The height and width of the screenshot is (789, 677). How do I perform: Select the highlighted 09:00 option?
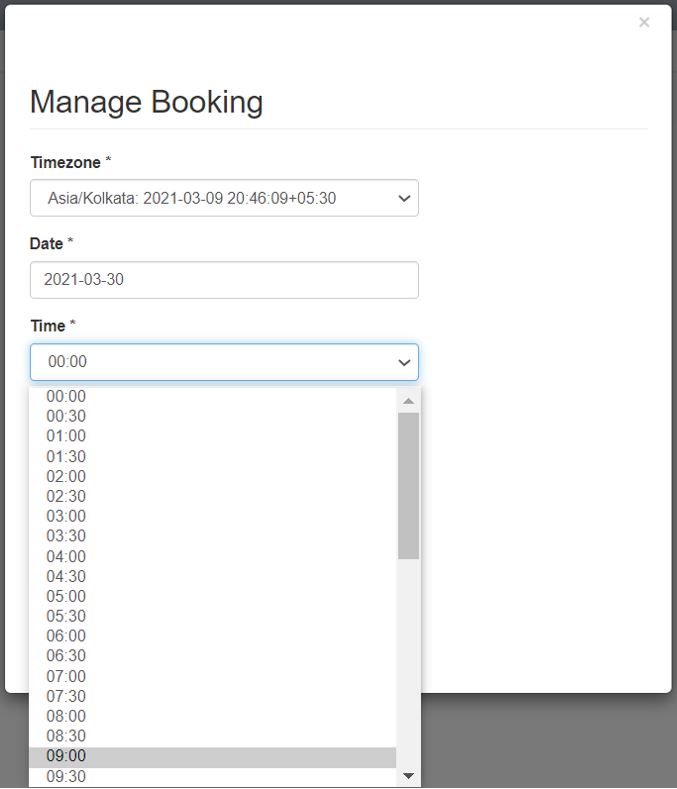pyautogui.click(x=66, y=756)
